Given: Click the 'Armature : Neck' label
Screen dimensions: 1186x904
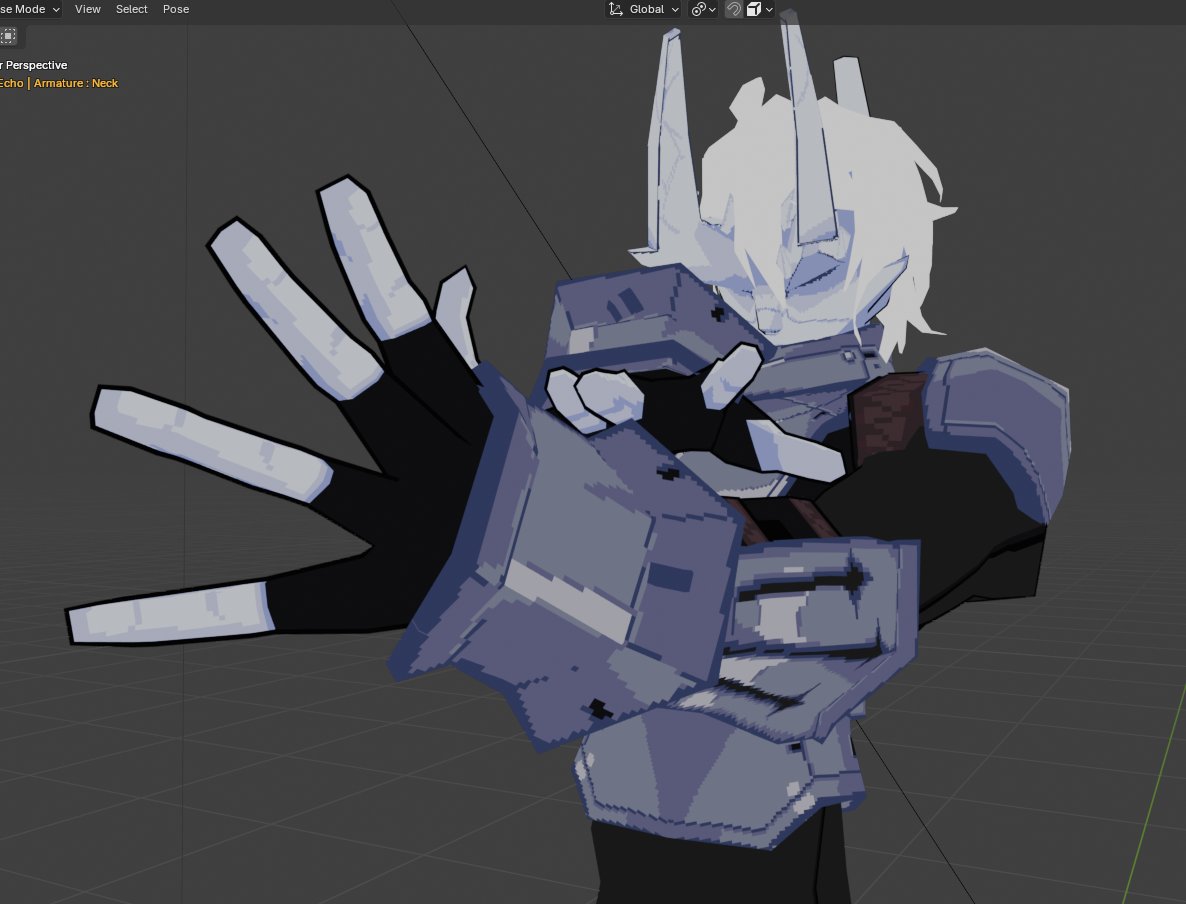Looking at the screenshot, I should [76, 83].
